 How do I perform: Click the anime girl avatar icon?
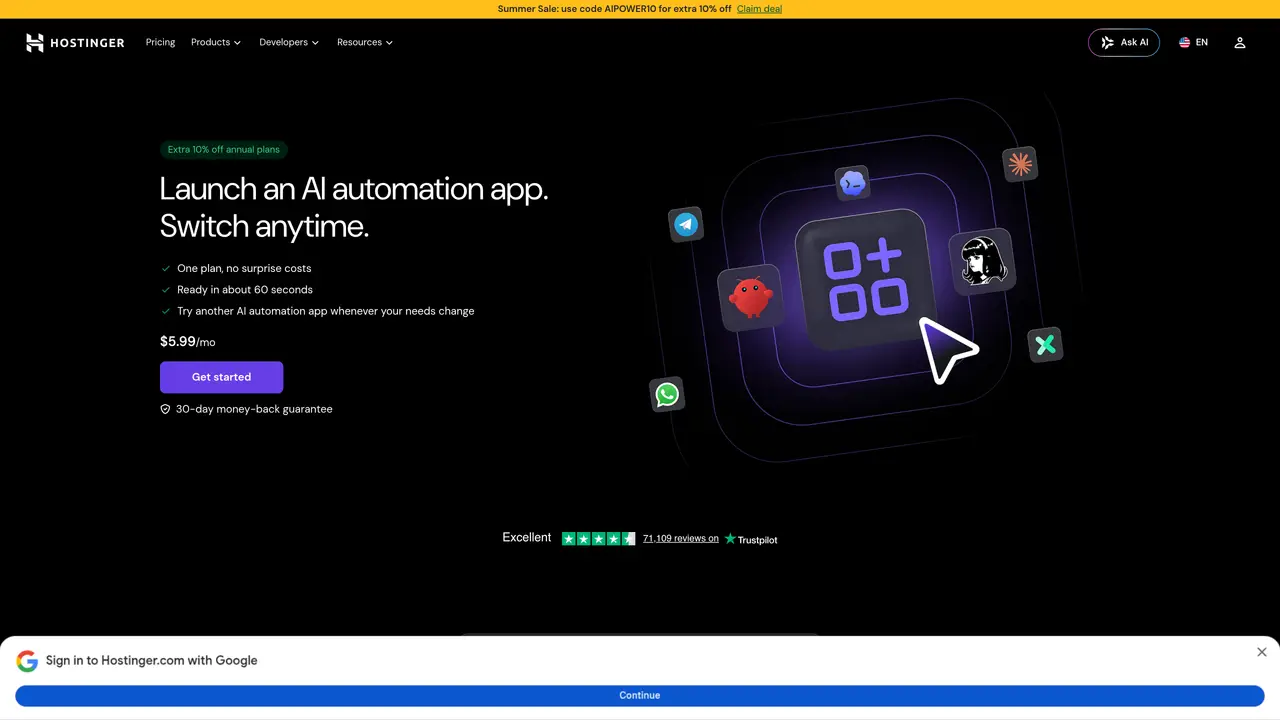pyautogui.click(x=981, y=262)
